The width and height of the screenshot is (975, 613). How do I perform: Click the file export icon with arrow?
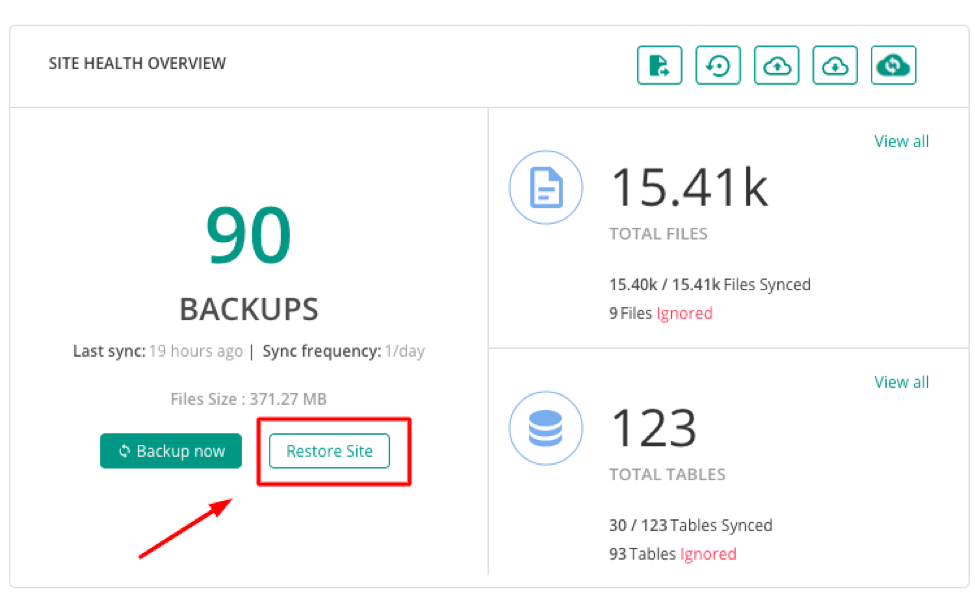pyautogui.click(x=659, y=65)
